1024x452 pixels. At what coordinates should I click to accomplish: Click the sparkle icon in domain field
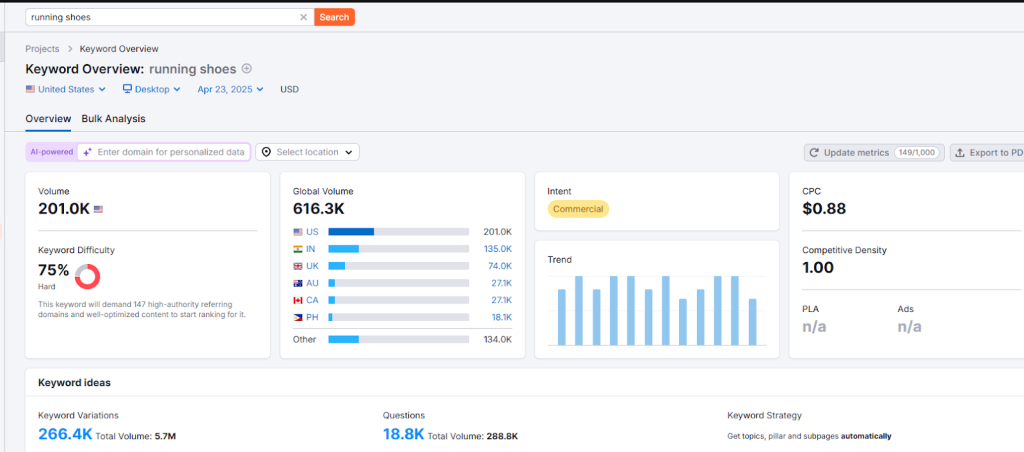[87, 152]
